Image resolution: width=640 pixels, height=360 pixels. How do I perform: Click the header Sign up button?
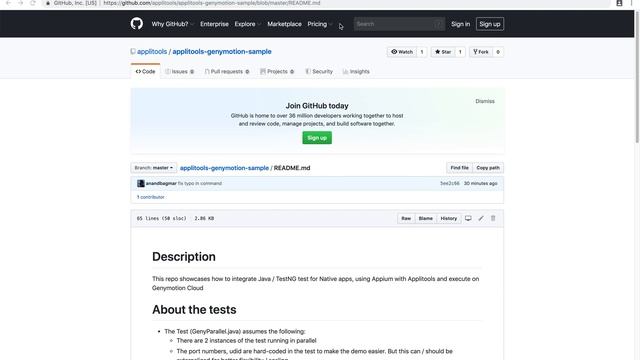pos(490,24)
